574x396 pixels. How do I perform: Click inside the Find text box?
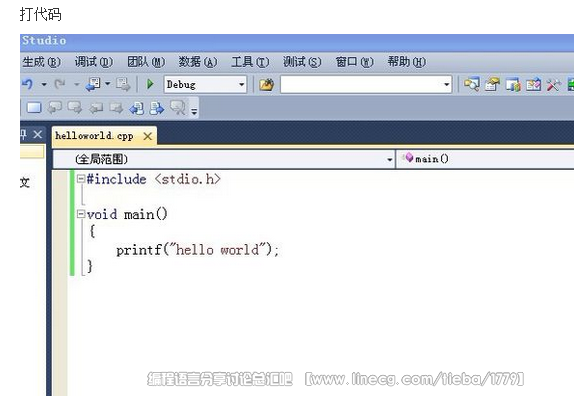click(361, 85)
